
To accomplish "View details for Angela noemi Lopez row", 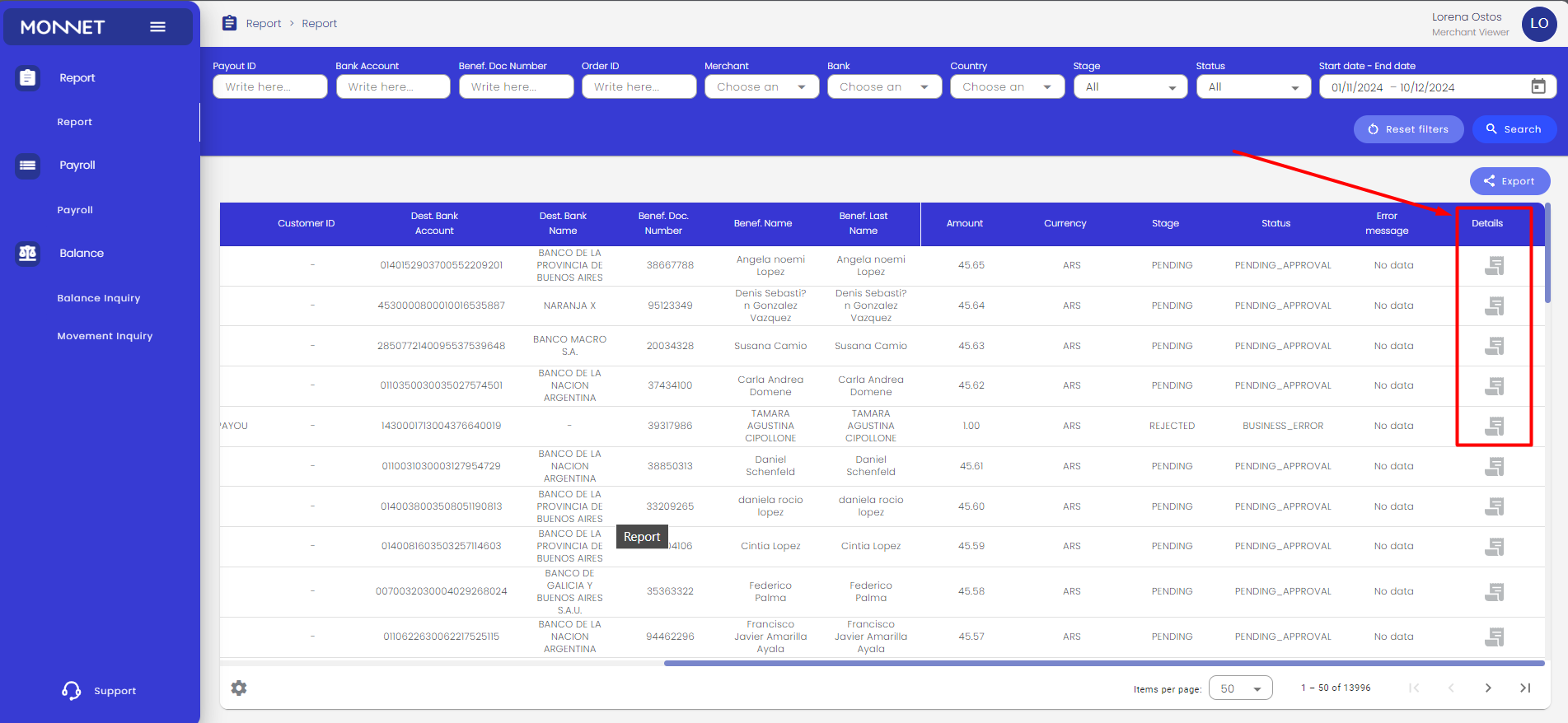I will [1494, 266].
